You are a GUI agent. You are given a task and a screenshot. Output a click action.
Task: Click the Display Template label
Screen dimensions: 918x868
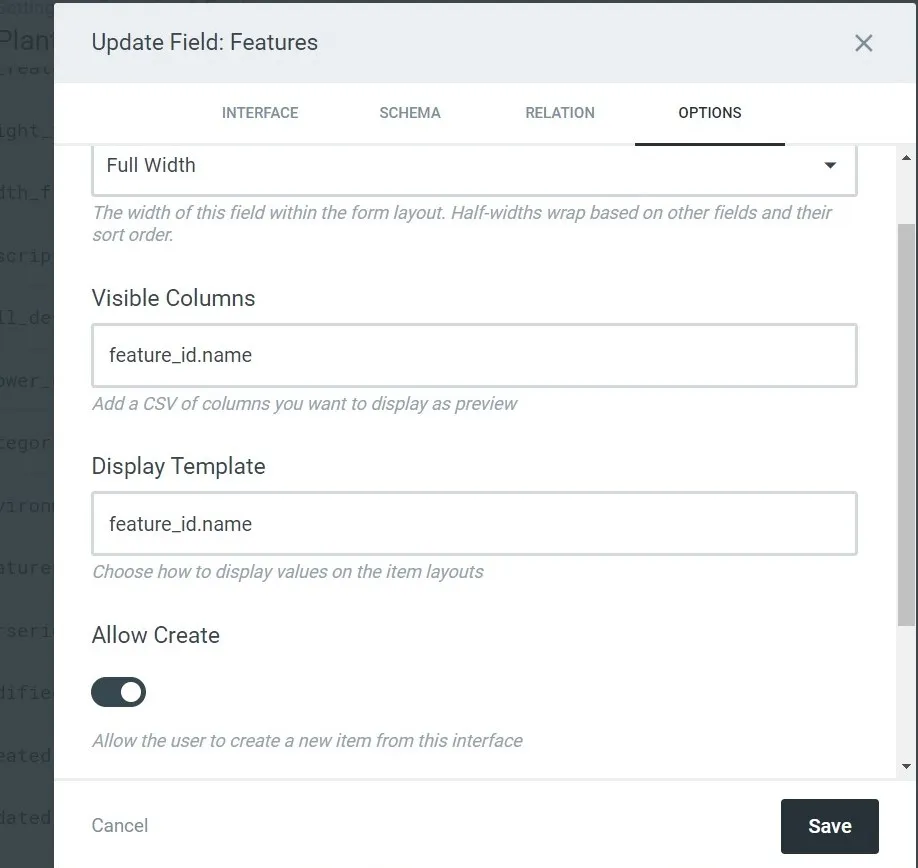[x=179, y=467]
